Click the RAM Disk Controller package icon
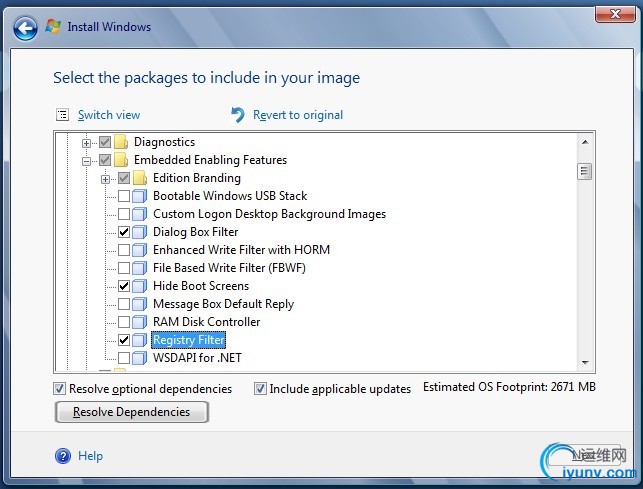 tap(140, 322)
